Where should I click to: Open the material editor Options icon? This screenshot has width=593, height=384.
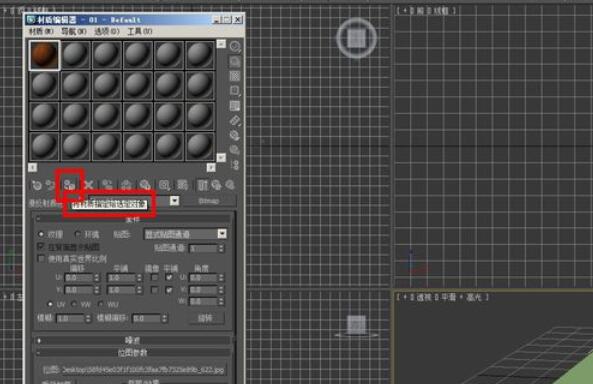point(235,135)
